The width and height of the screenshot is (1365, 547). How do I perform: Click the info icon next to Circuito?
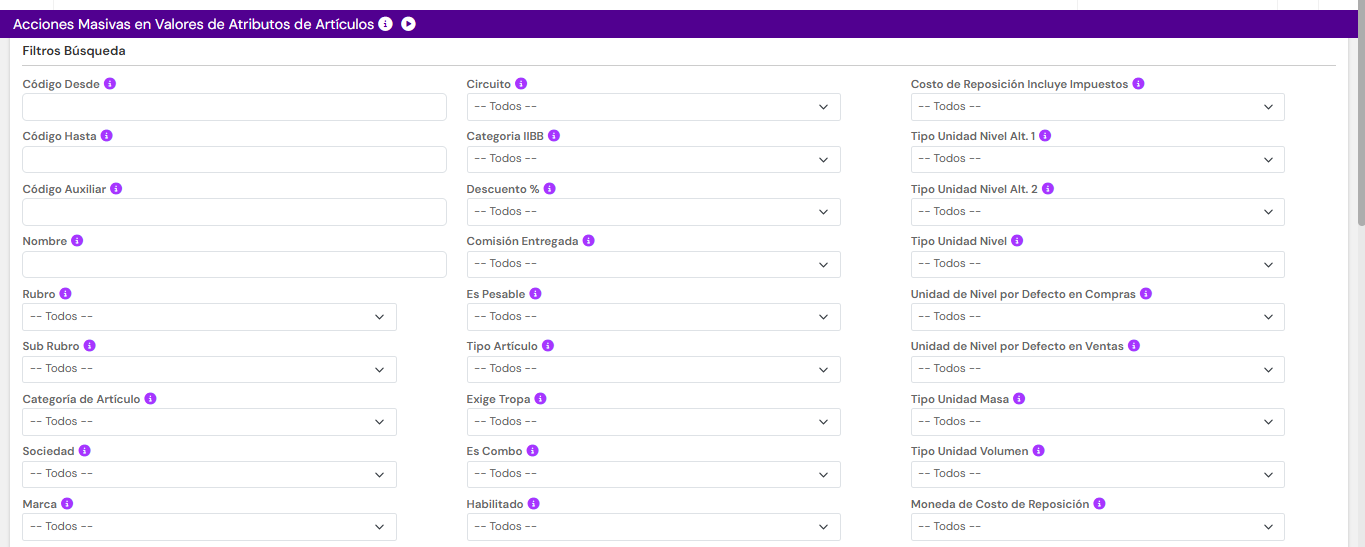point(521,84)
